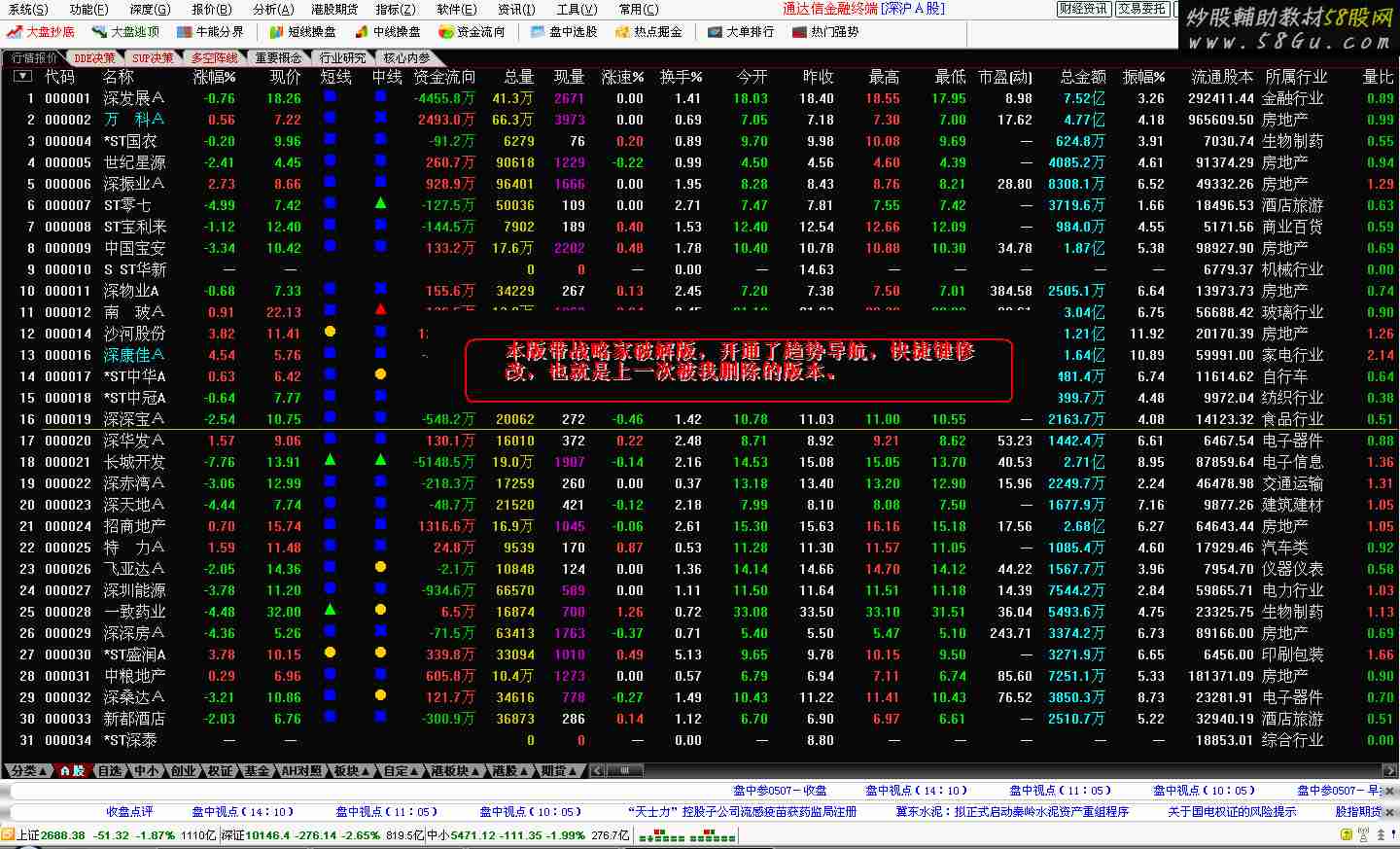Switch to the DDE决策 tab
The image size is (1400, 849).
pyautogui.click(x=94, y=58)
